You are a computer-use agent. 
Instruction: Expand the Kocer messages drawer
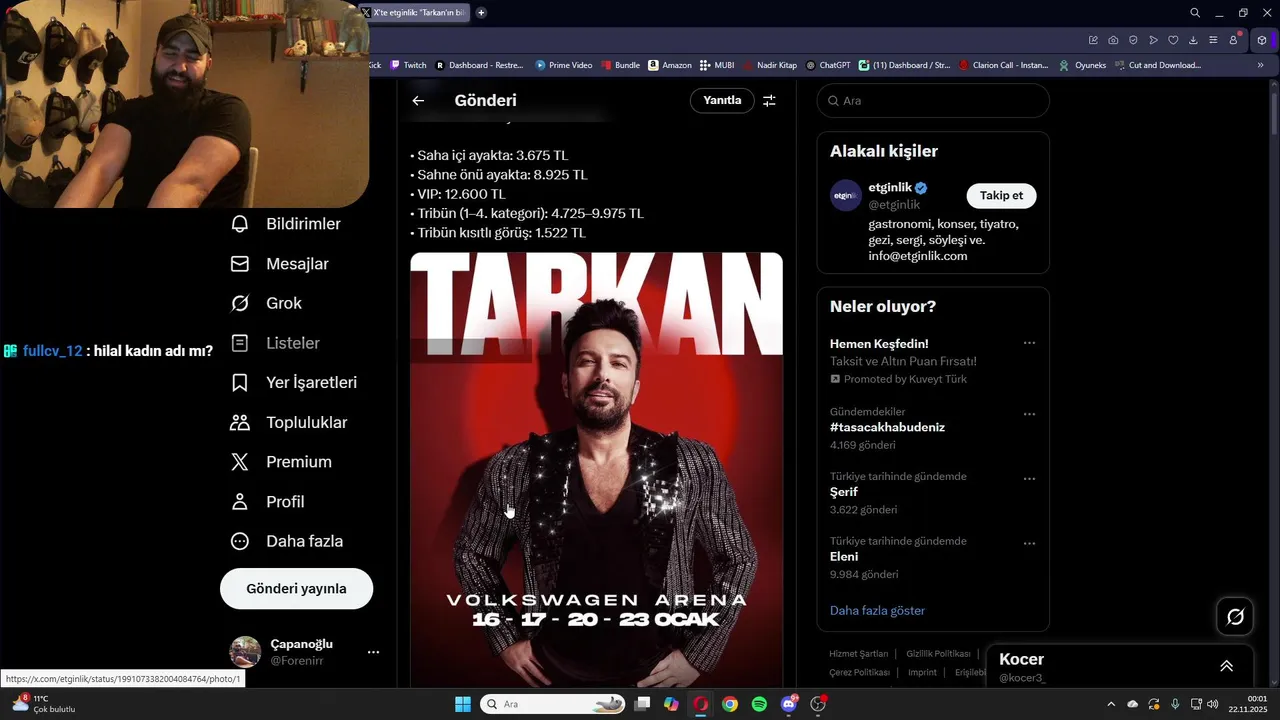click(x=1226, y=666)
